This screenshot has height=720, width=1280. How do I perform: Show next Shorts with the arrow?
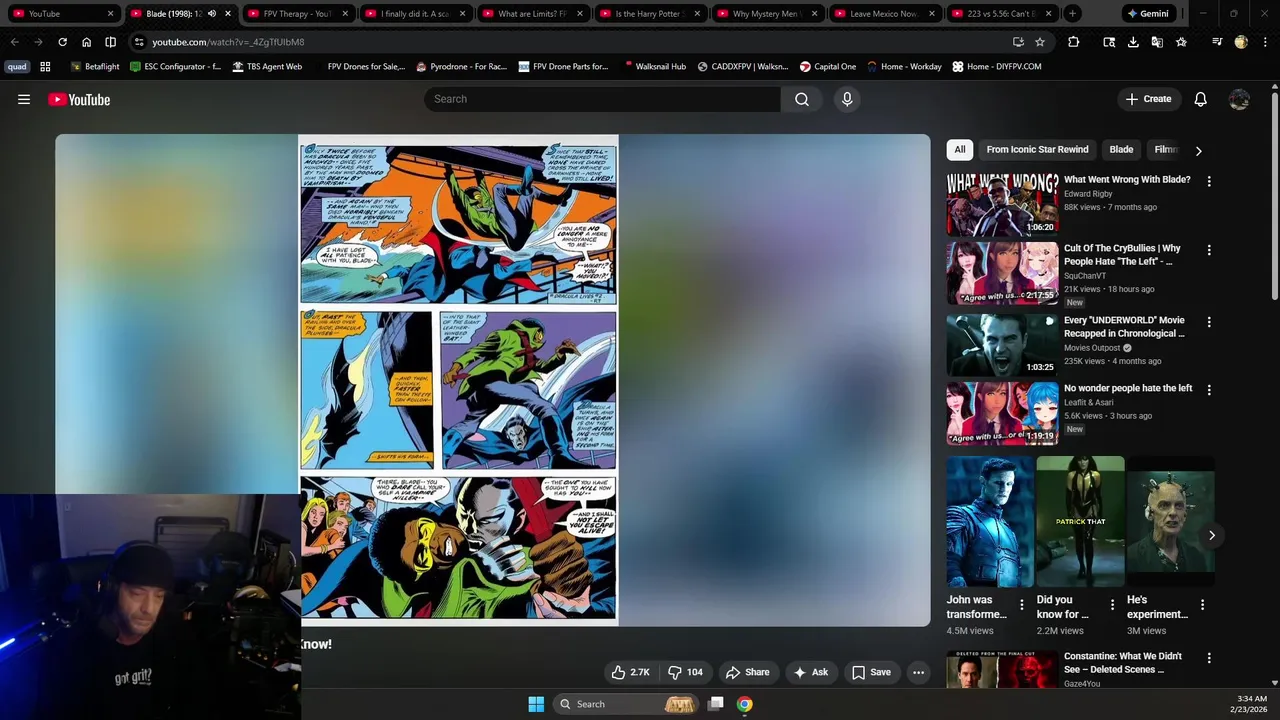(1211, 535)
